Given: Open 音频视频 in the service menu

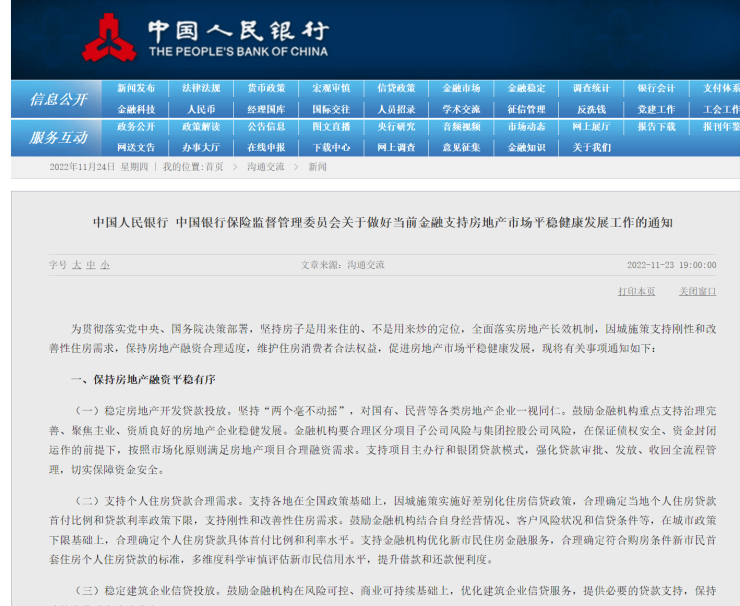Looking at the screenshot, I should (461, 127).
